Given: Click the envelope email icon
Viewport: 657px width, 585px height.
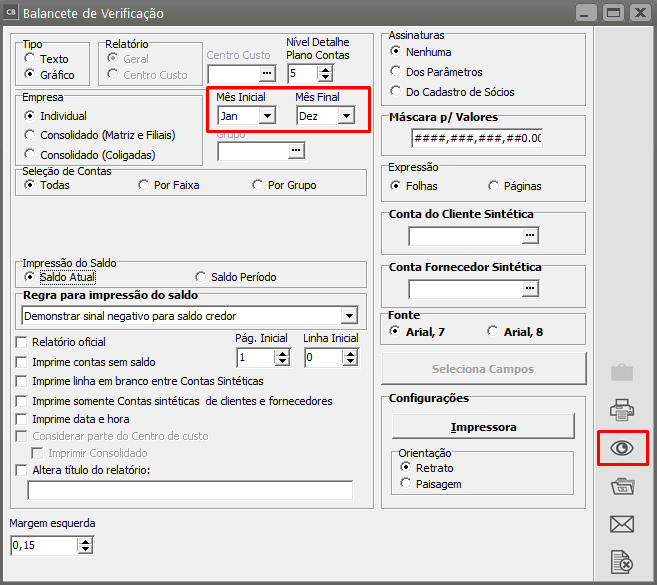Looking at the screenshot, I should pos(622,524).
